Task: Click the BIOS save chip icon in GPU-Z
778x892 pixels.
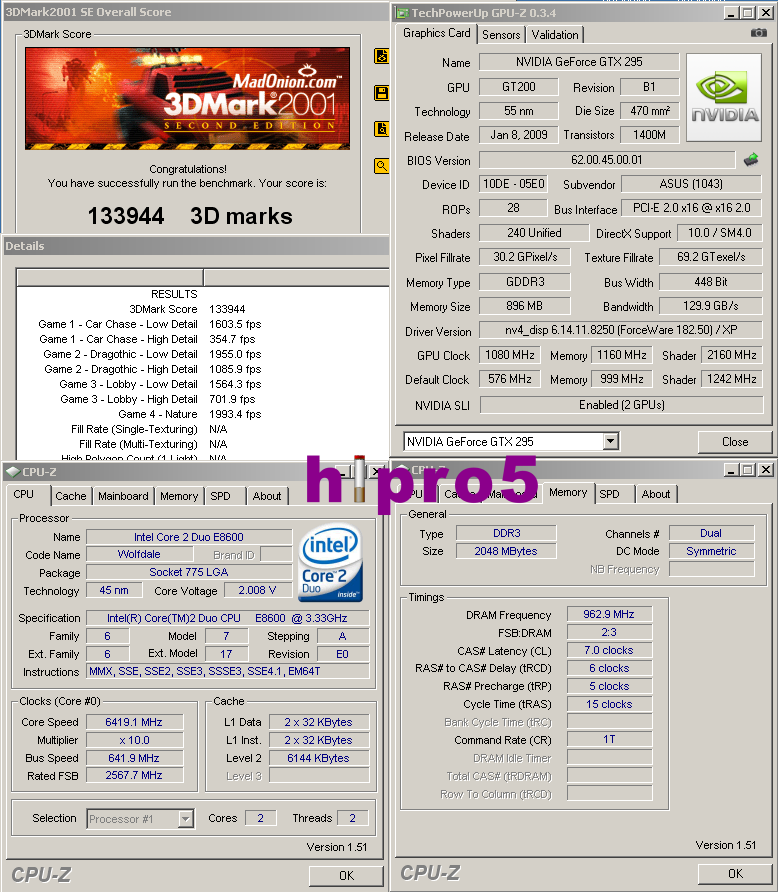Action: click(751, 160)
